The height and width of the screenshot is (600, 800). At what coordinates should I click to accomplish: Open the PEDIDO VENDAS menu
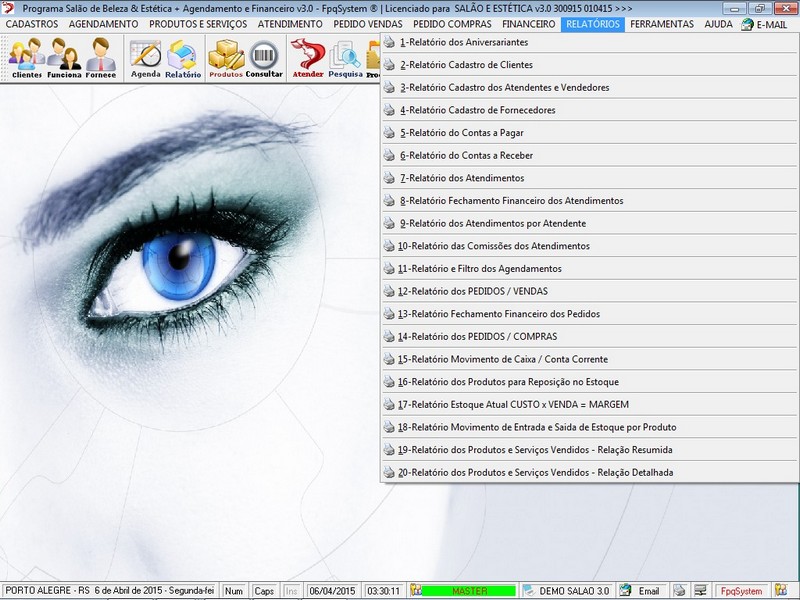[368, 24]
